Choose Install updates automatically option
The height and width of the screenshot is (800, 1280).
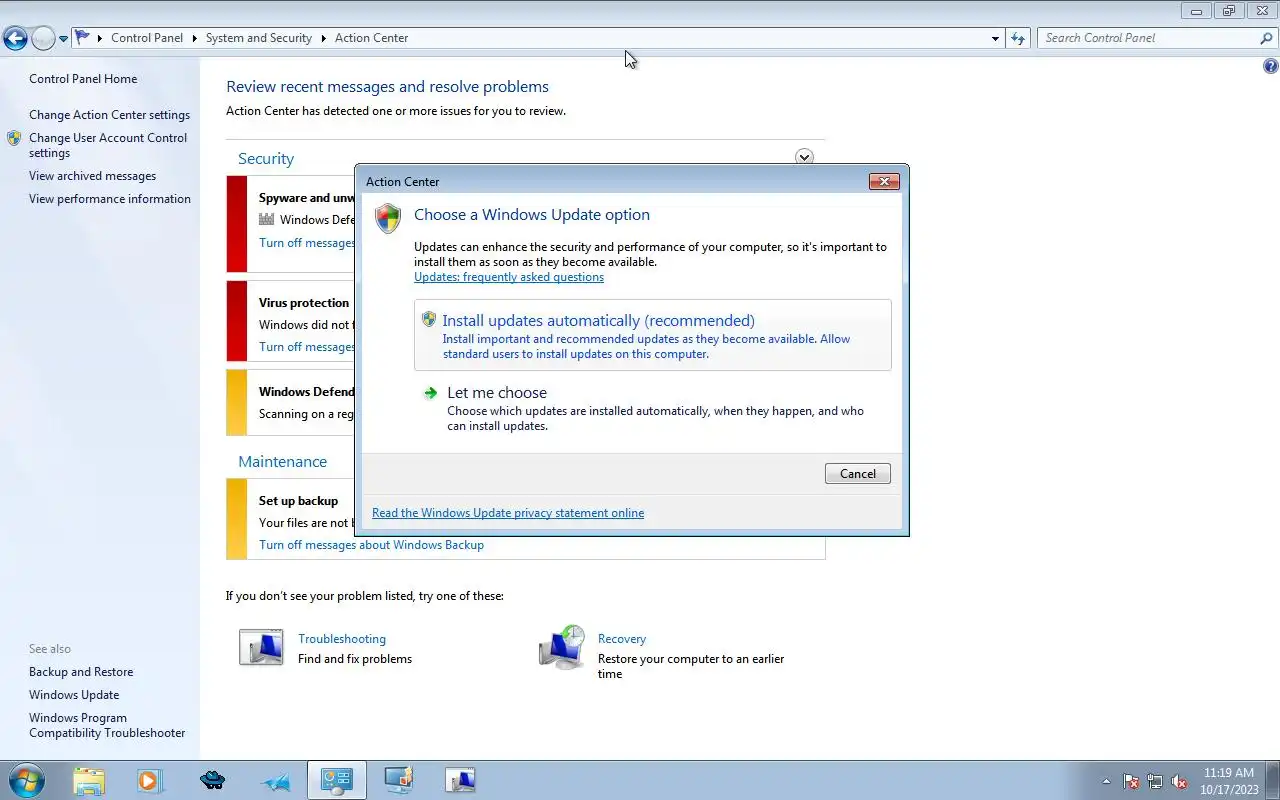tap(652, 335)
